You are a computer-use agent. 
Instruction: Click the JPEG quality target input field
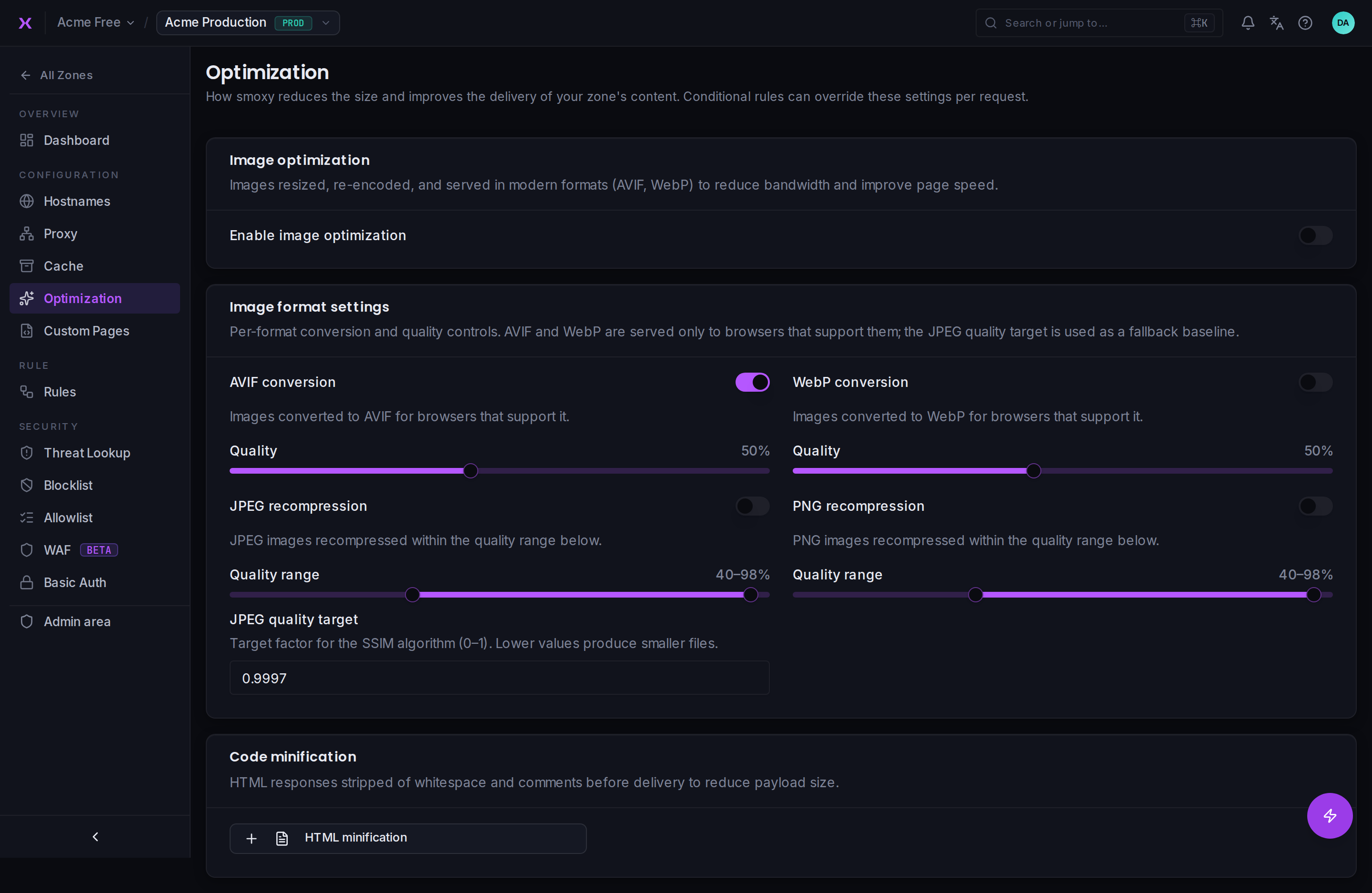click(x=499, y=678)
